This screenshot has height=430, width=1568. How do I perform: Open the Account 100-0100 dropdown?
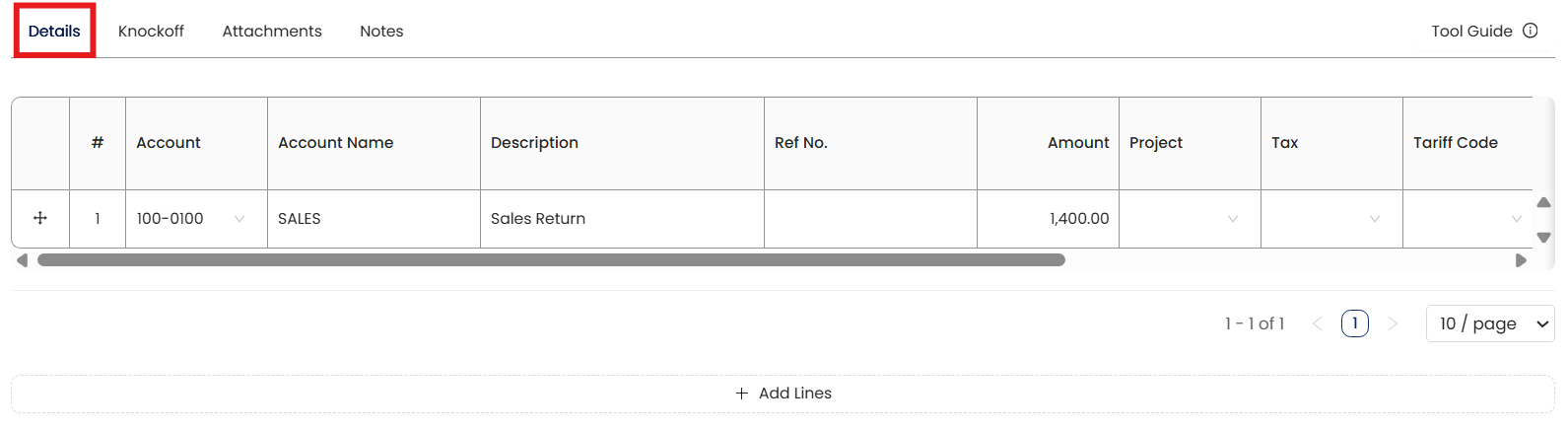coord(239,219)
